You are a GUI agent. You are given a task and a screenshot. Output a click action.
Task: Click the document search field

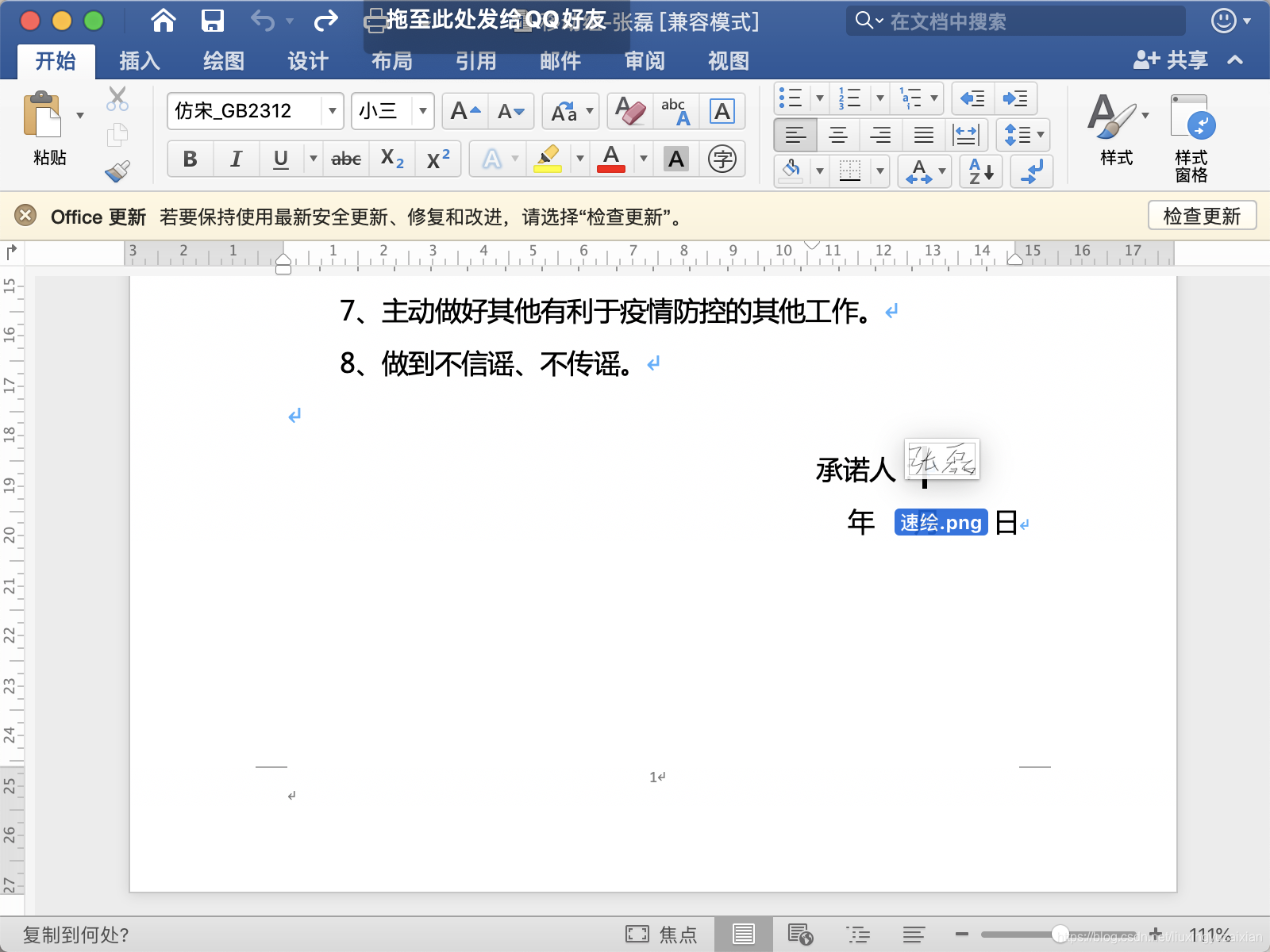click(1016, 21)
